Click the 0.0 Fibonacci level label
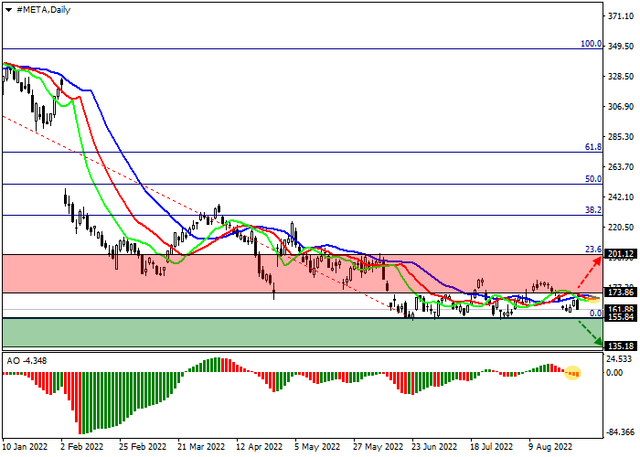This screenshot has height=457, width=640. (596, 313)
